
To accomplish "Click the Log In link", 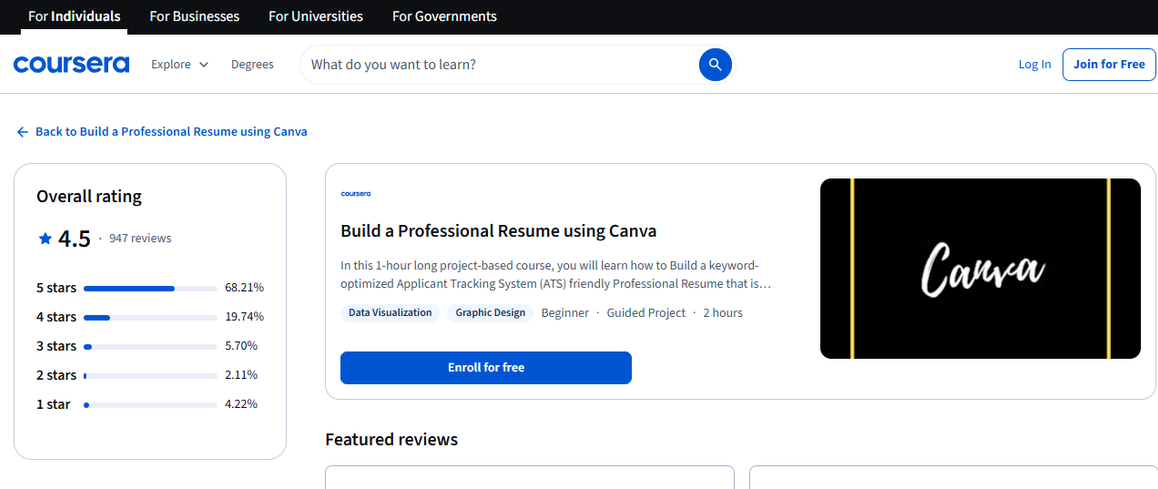I will point(1034,64).
